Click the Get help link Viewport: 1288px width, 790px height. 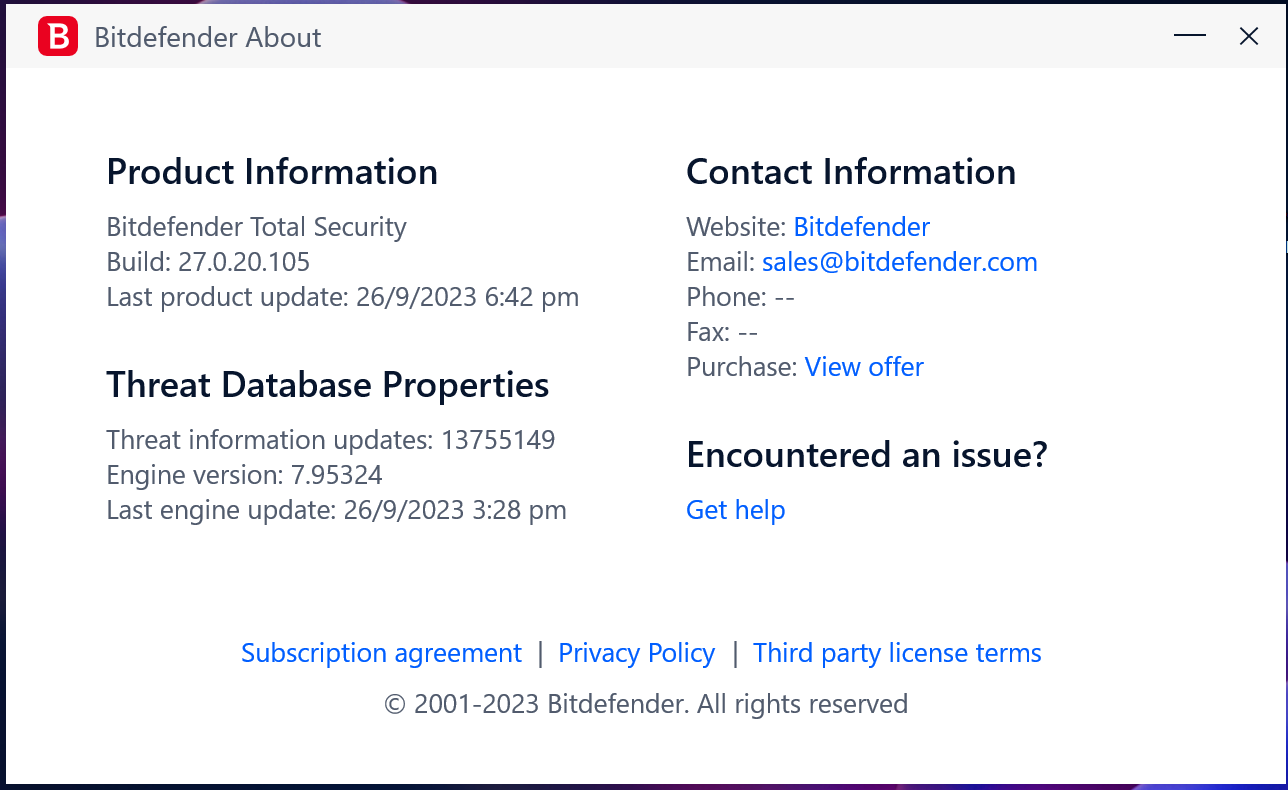[735, 510]
